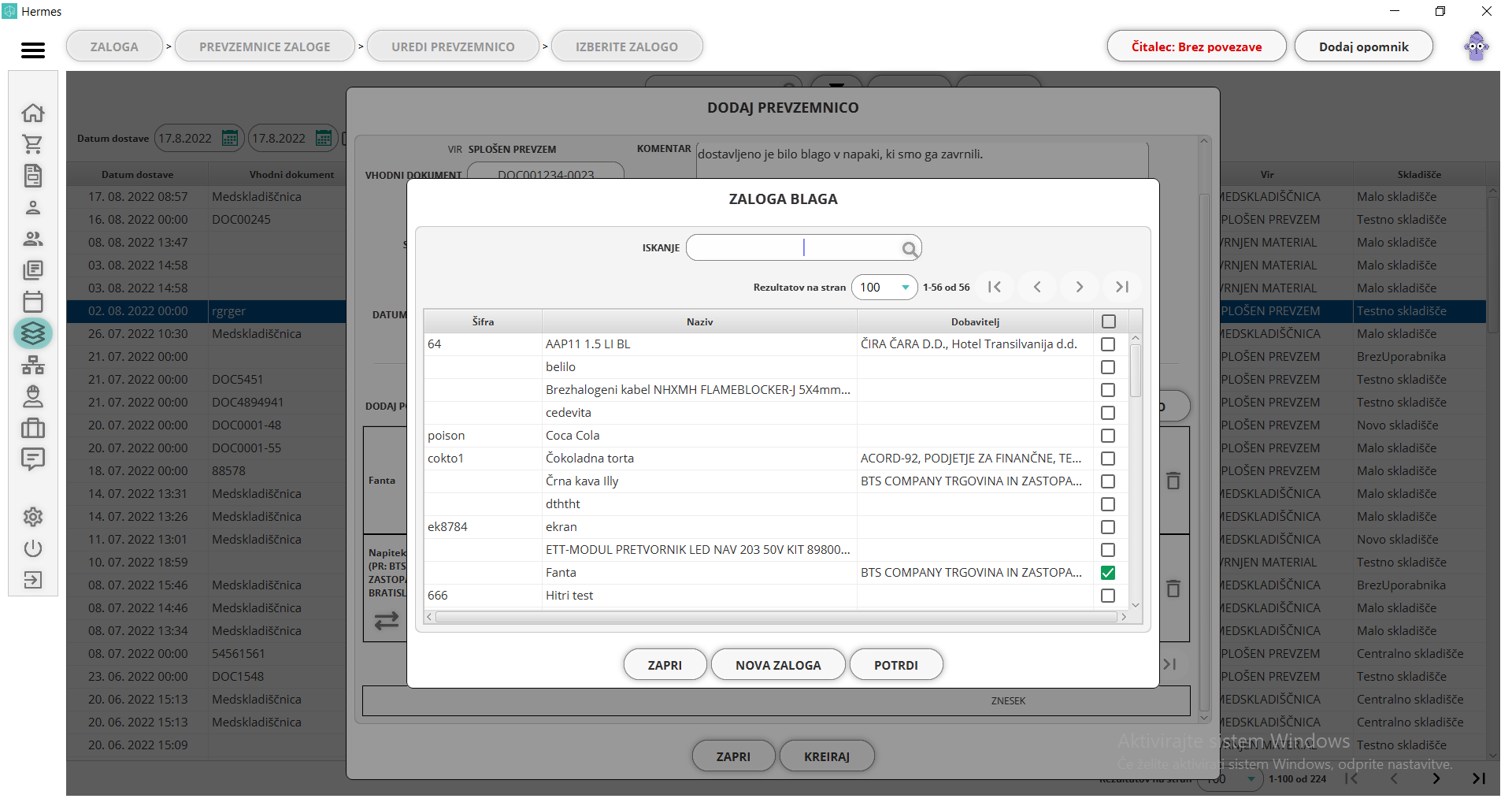
Task: Check the Čokoladna torta row checkbox
Action: [x=1108, y=459]
